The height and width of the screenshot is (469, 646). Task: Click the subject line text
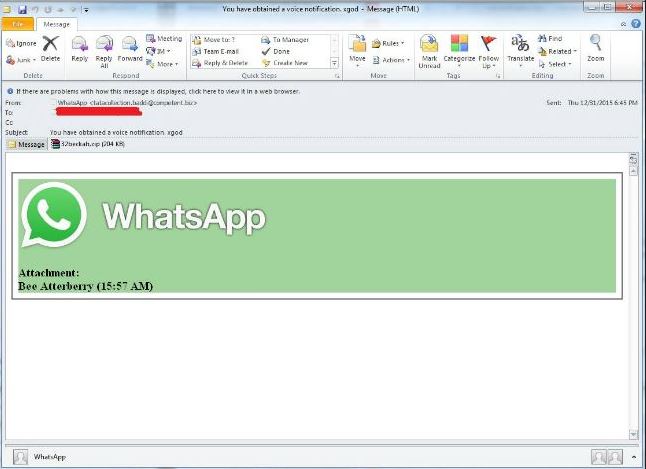(x=116, y=132)
